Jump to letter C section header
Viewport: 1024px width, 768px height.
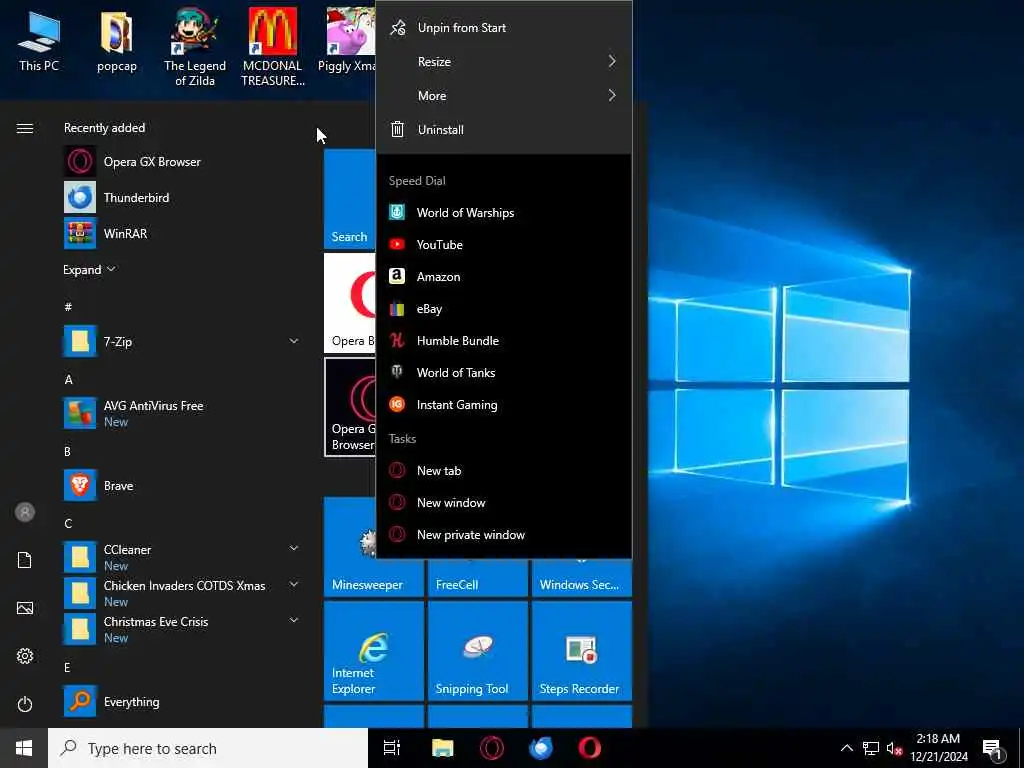pos(68,524)
